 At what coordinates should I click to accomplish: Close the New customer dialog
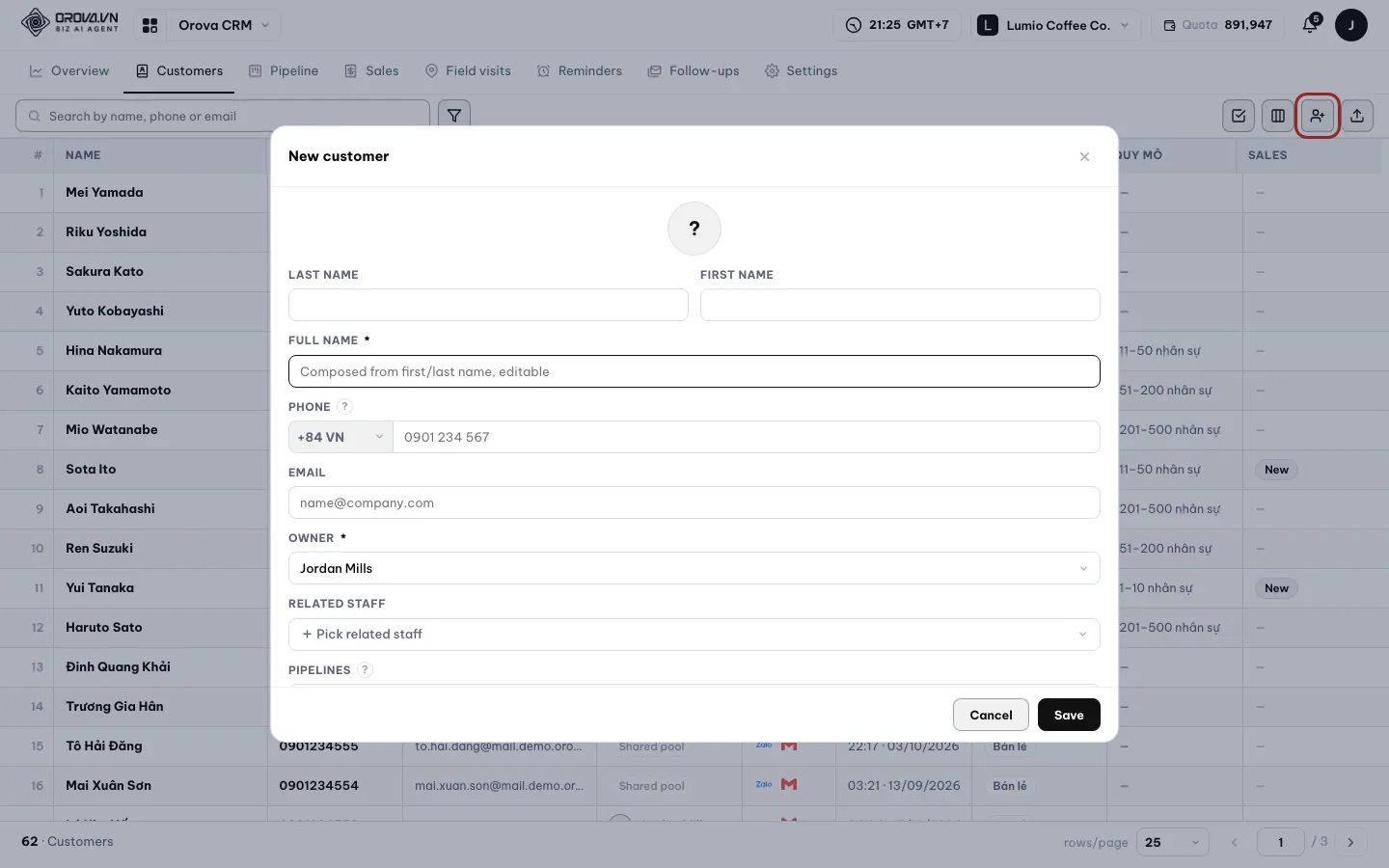coord(1085,156)
